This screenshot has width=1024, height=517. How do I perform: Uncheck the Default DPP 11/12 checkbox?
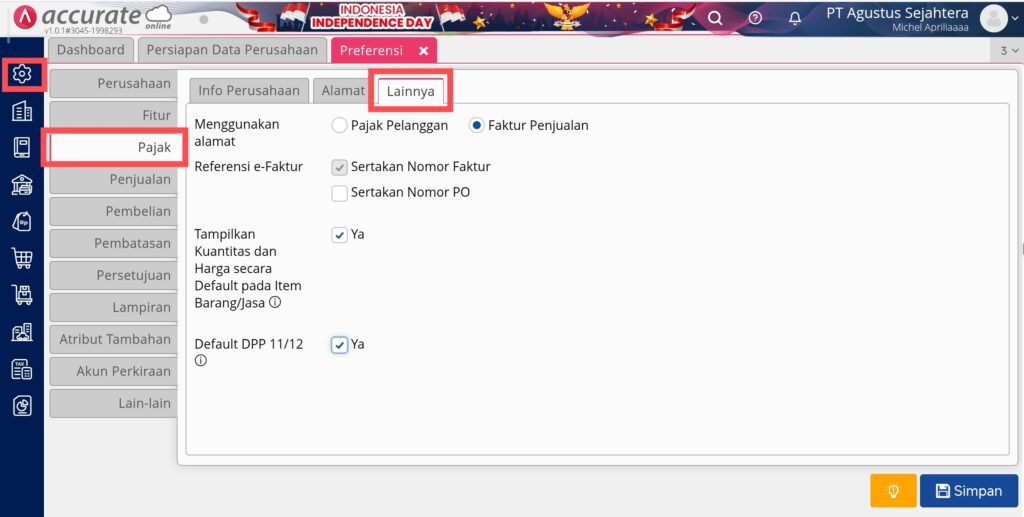click(x=340, y=344)
